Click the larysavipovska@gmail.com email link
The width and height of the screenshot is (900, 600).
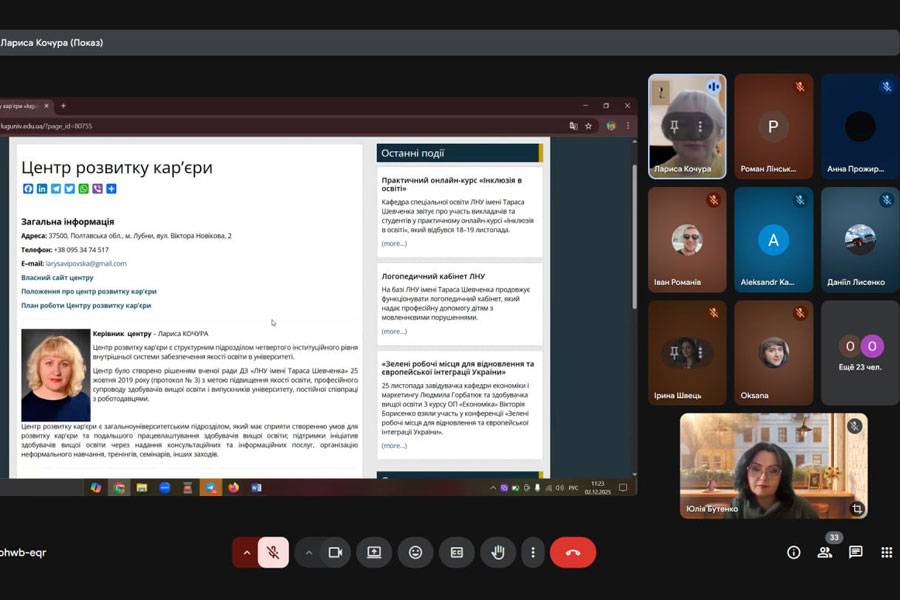[86, 264]
